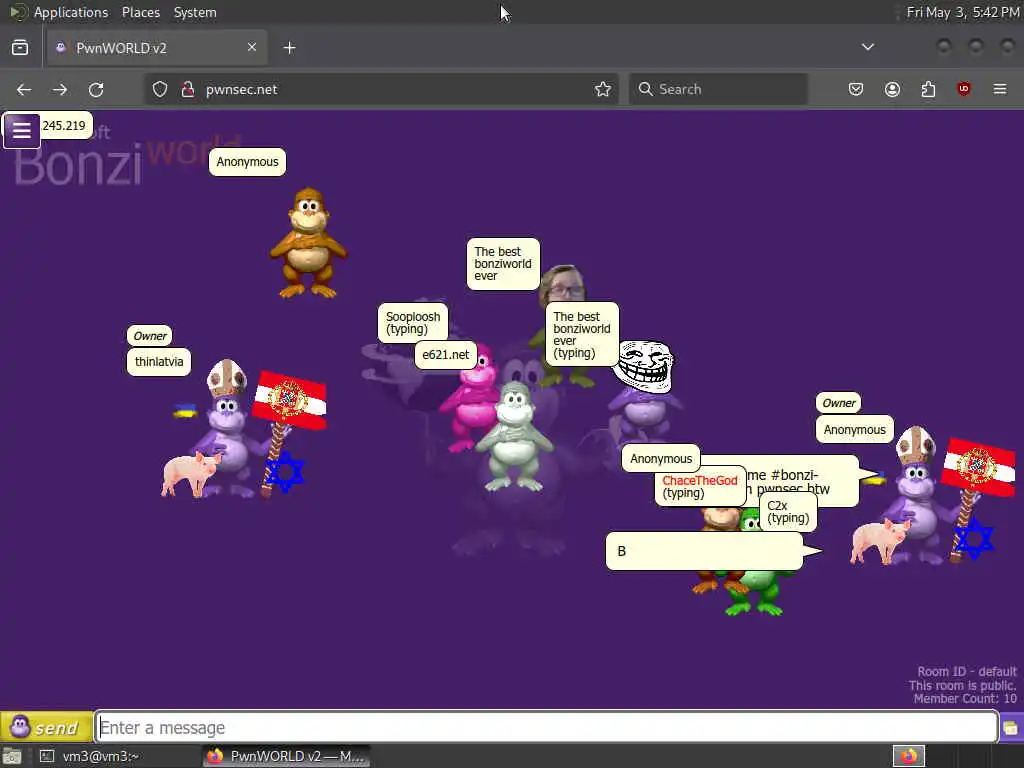This screenshot has height=768, width=1024.
Task: Click the Enter a message chat input
Action: point(547,727)
